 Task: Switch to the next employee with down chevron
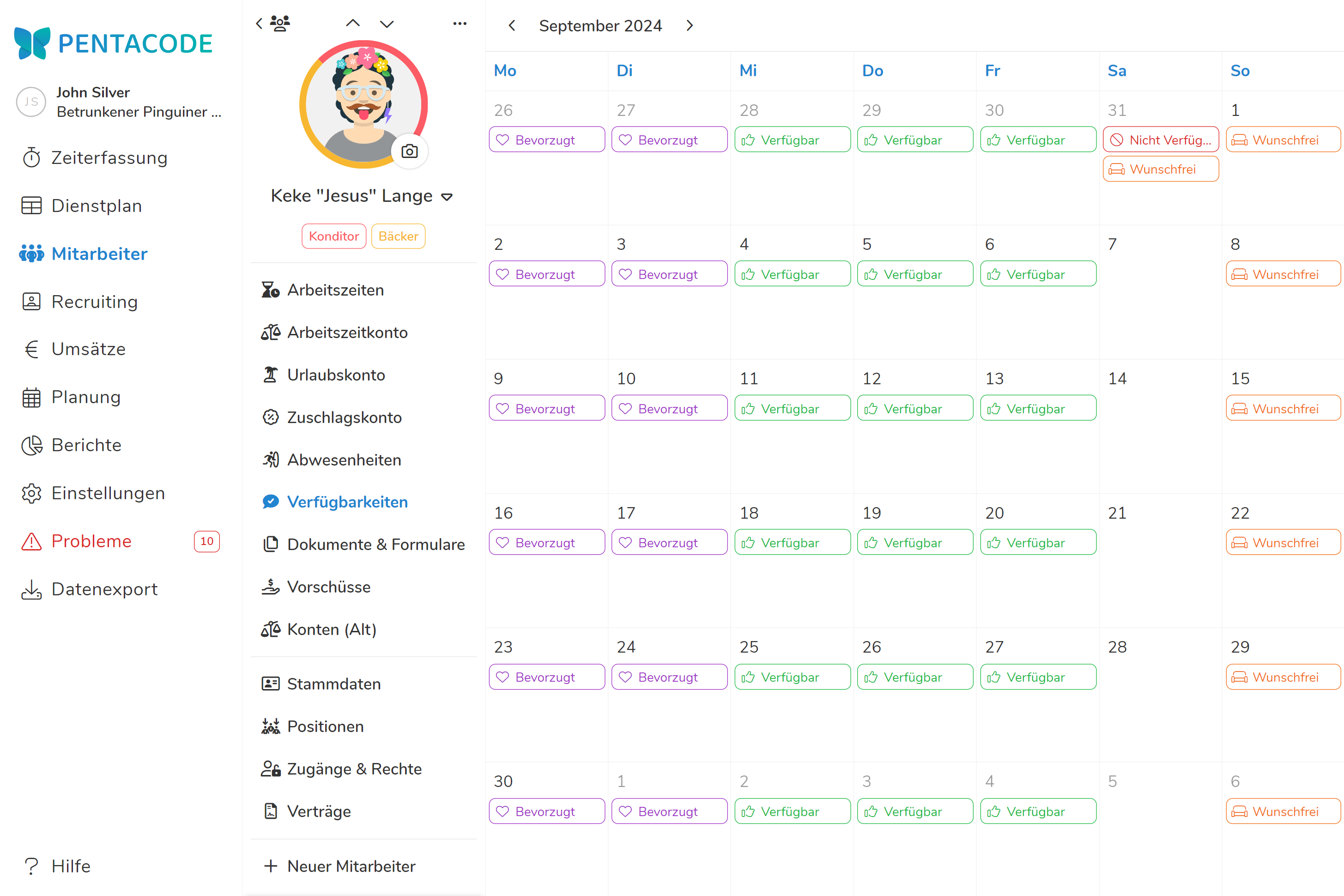pyautogui.click(x=387, y=24)
